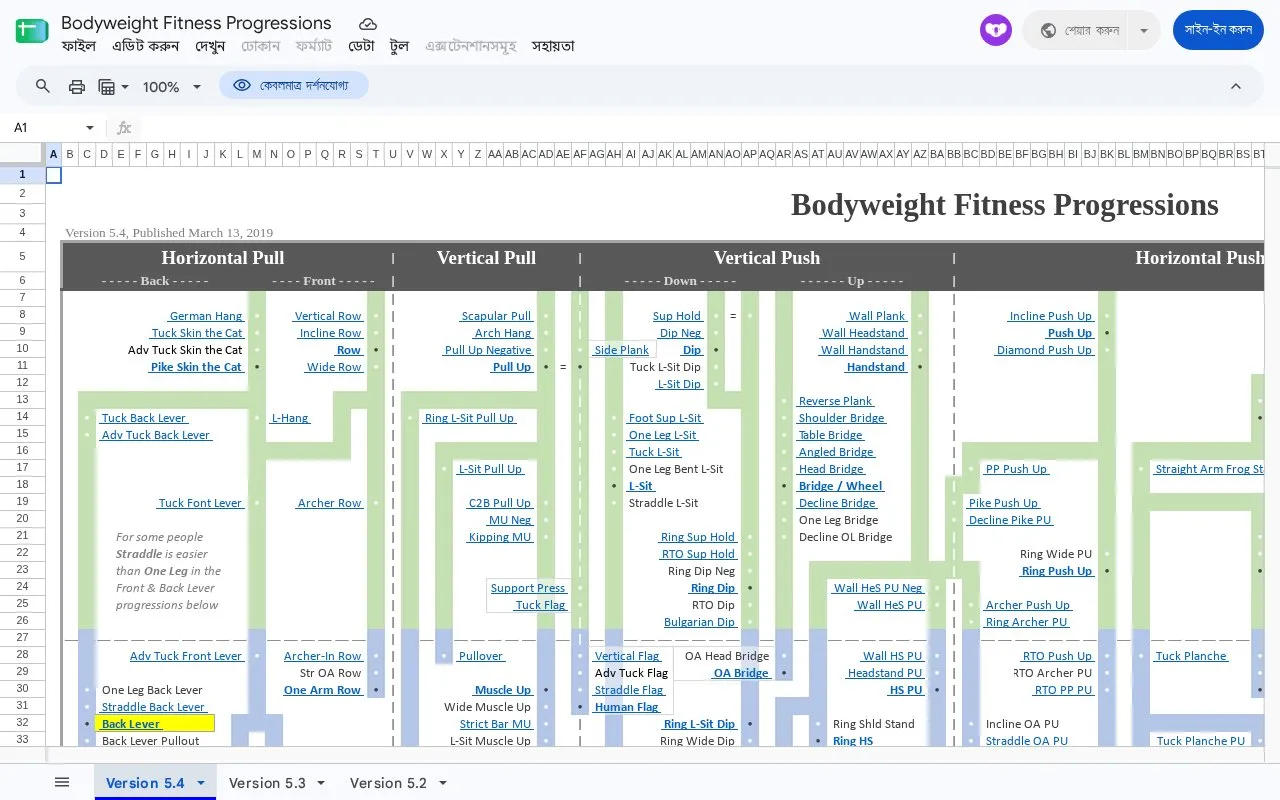Print the spreadsheet using printer icon

click(77, 87)
